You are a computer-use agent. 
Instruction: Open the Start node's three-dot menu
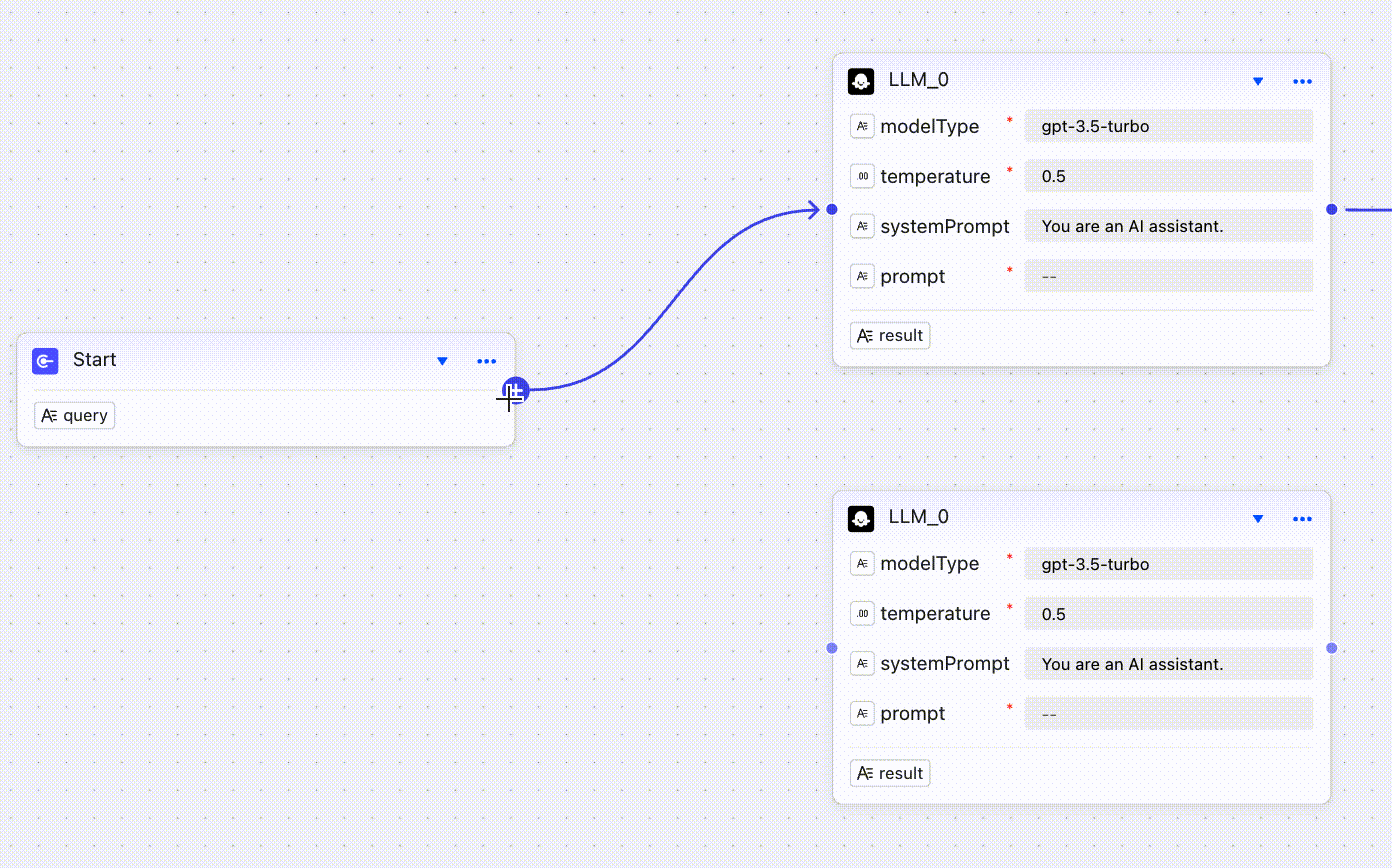pos(487,361)
